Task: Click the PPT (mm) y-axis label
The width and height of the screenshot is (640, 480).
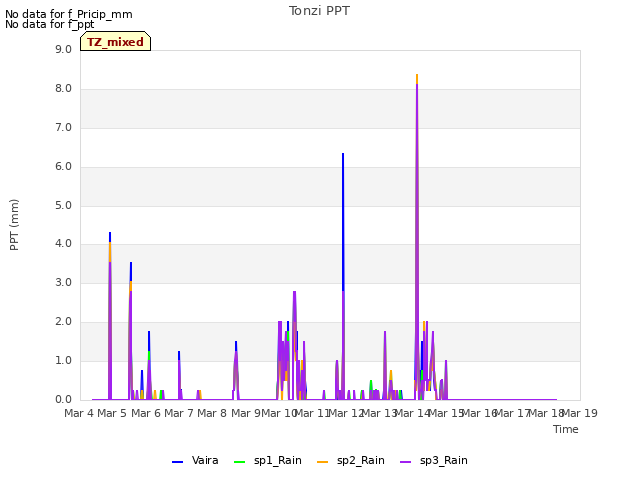Action: point(14,224)
